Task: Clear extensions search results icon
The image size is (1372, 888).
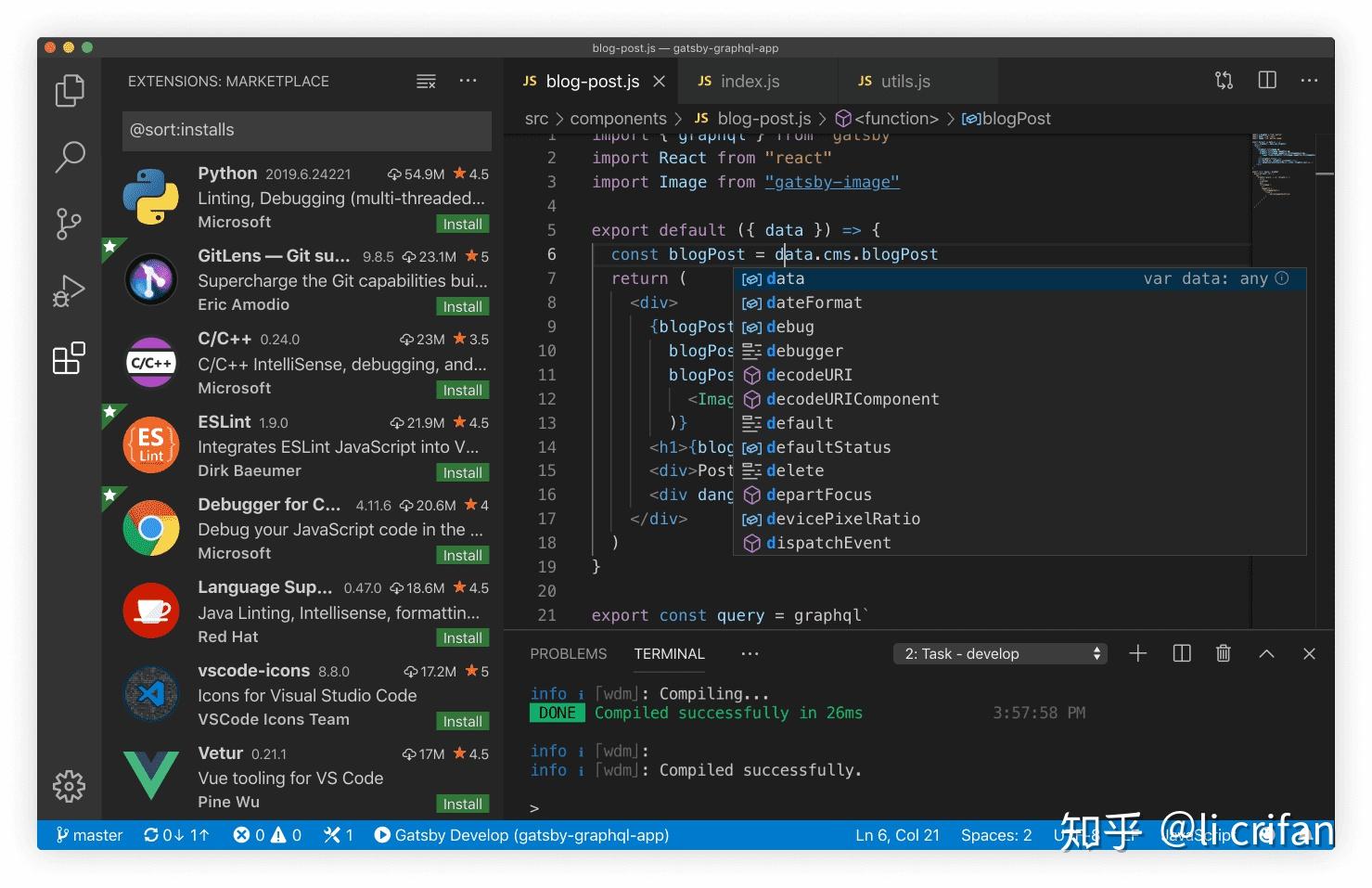Action: tap(426, 82)
